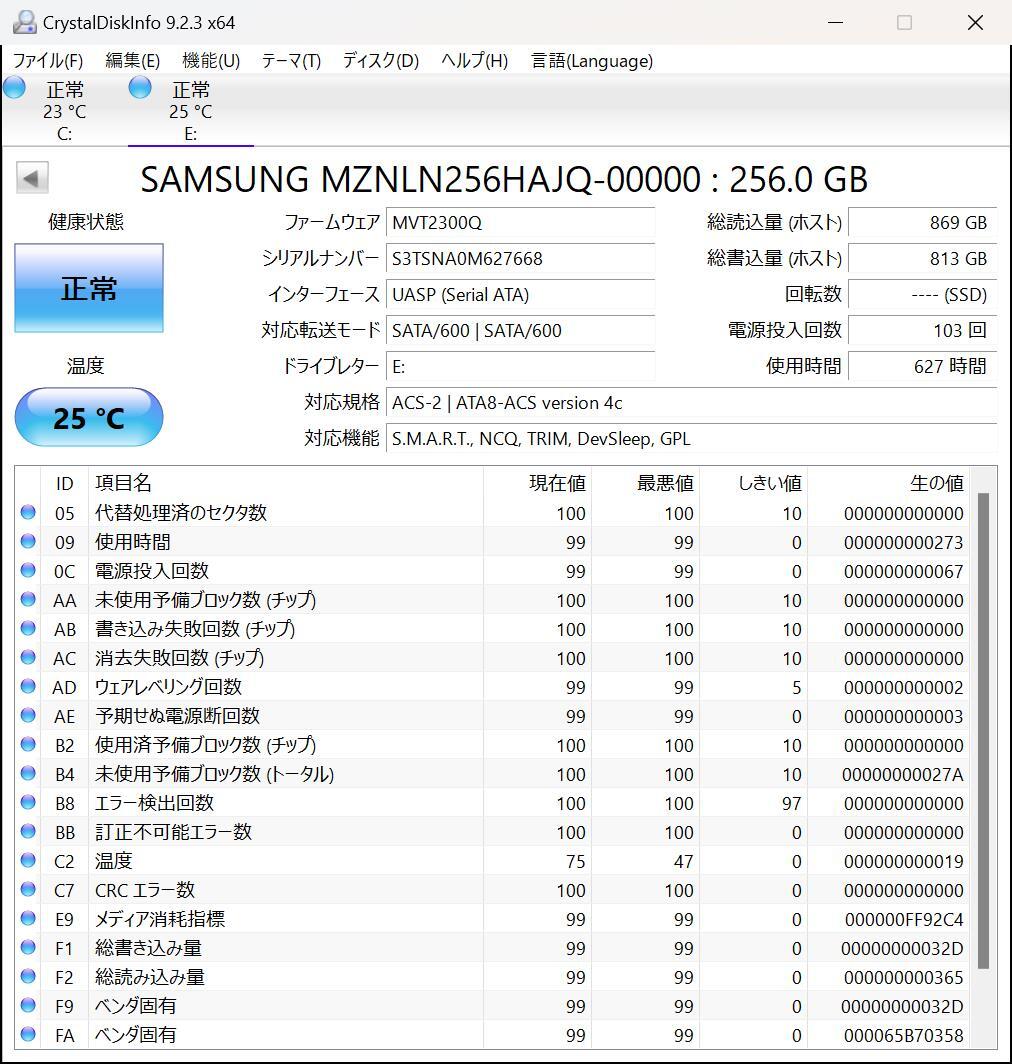1012x1064 pixels.
Task: Click the interface field UASP (Serial ATA)
Action: point(520,294)
